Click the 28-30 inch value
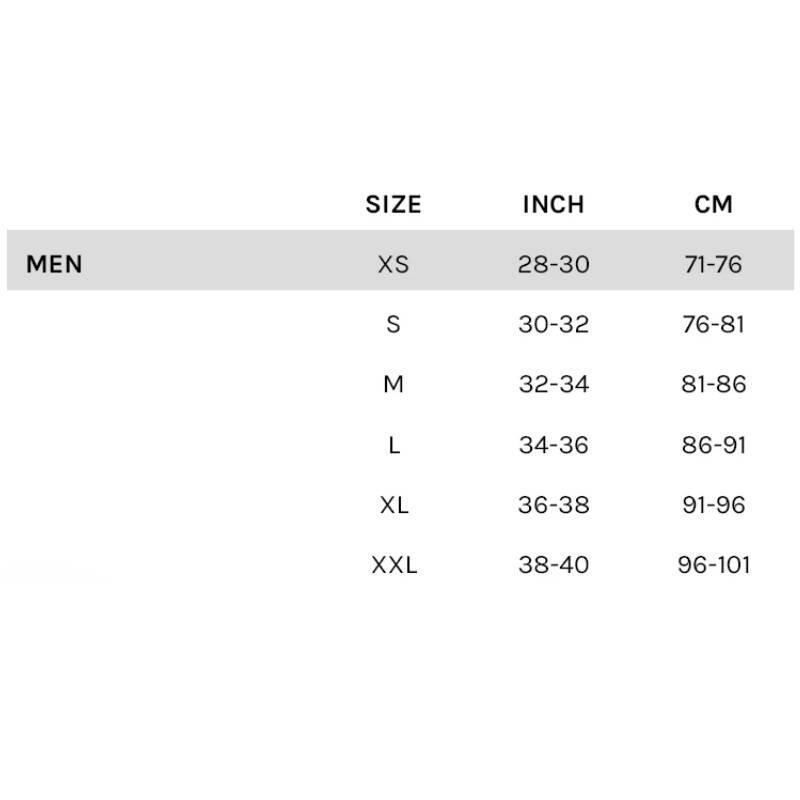The height and width of the screenshot is (800, 800). click(554, 264)
